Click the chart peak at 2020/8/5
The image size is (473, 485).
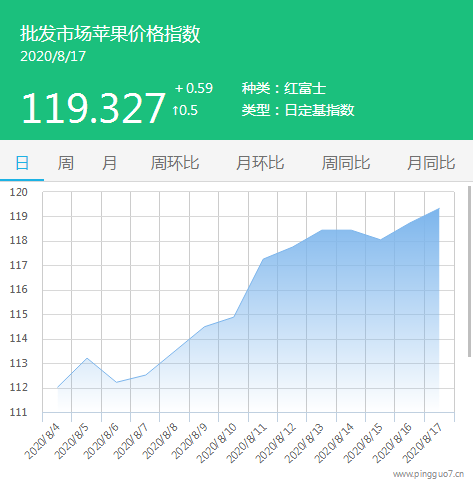[x=87, y=358]
